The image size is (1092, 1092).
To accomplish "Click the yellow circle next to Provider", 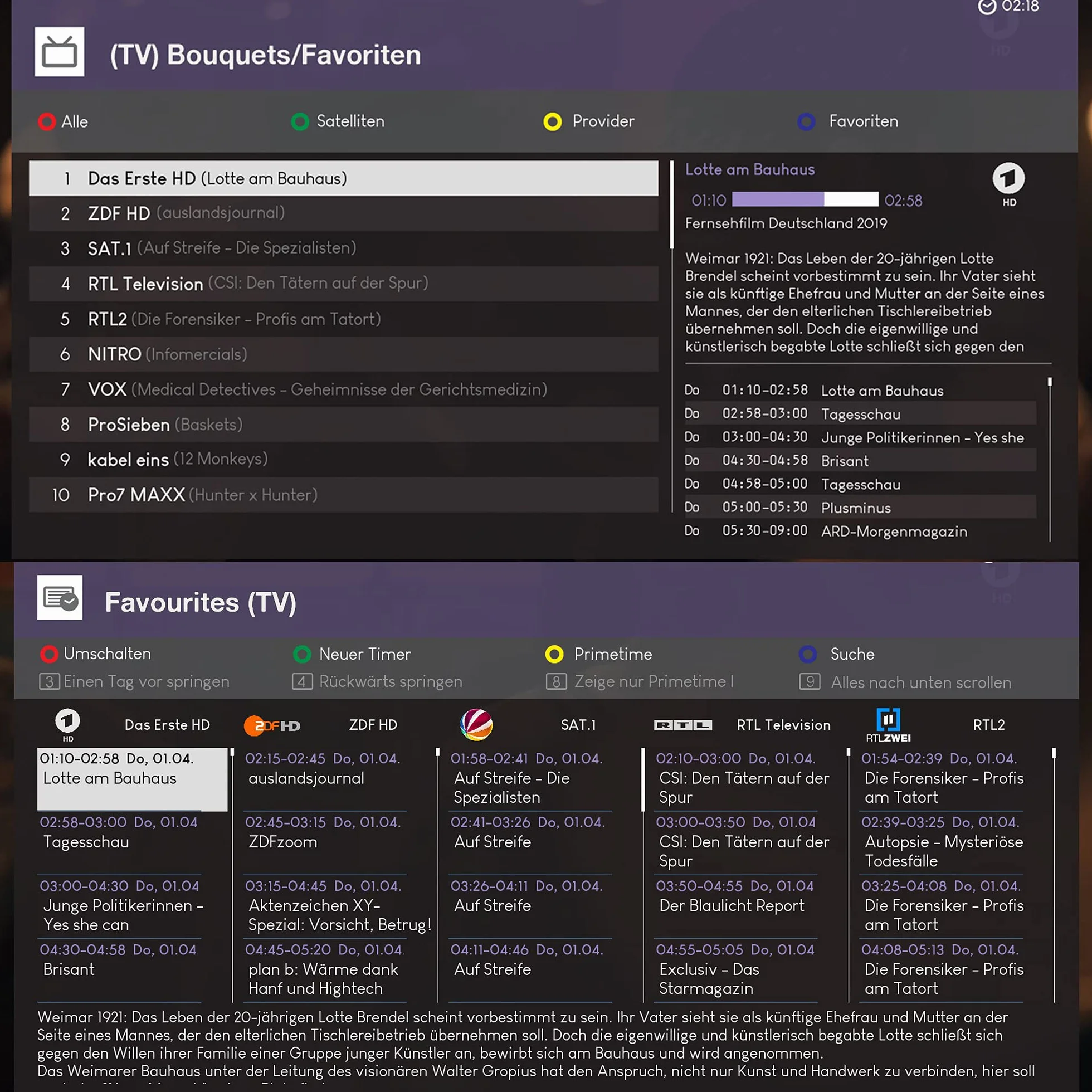I will click(552, 121).
